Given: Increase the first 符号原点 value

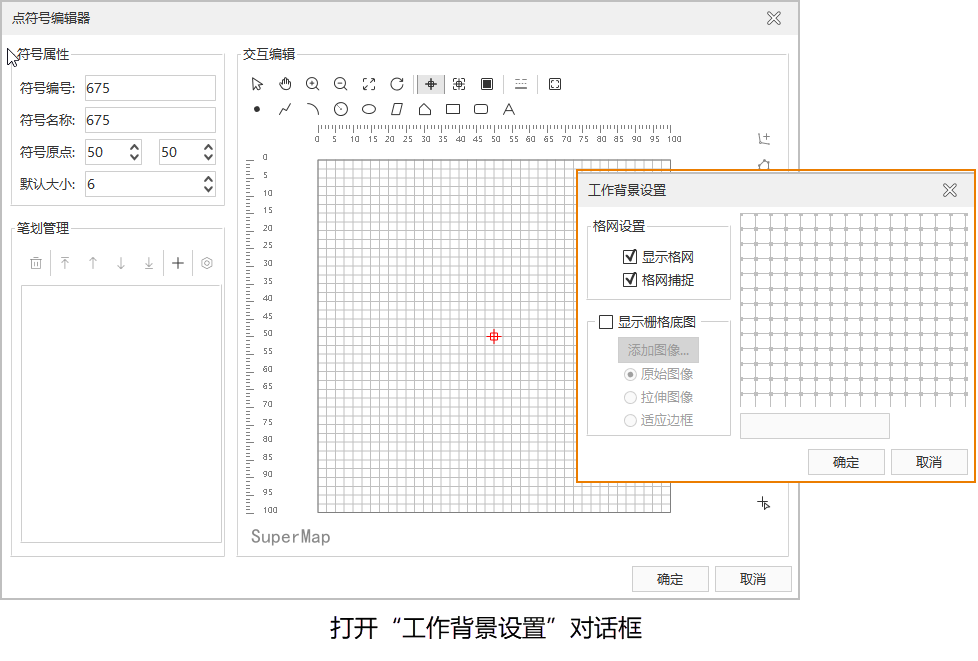Looking at the screenshot, I should (x=134, y=146).
